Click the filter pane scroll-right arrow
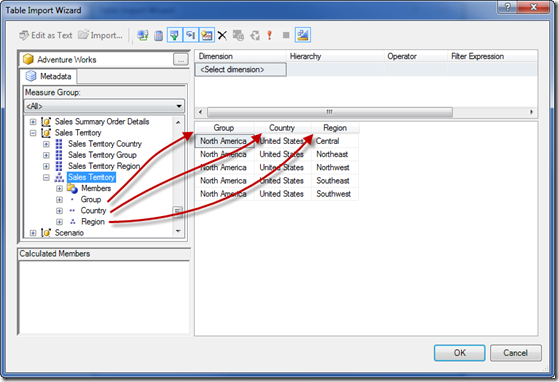 pos(531,112)
